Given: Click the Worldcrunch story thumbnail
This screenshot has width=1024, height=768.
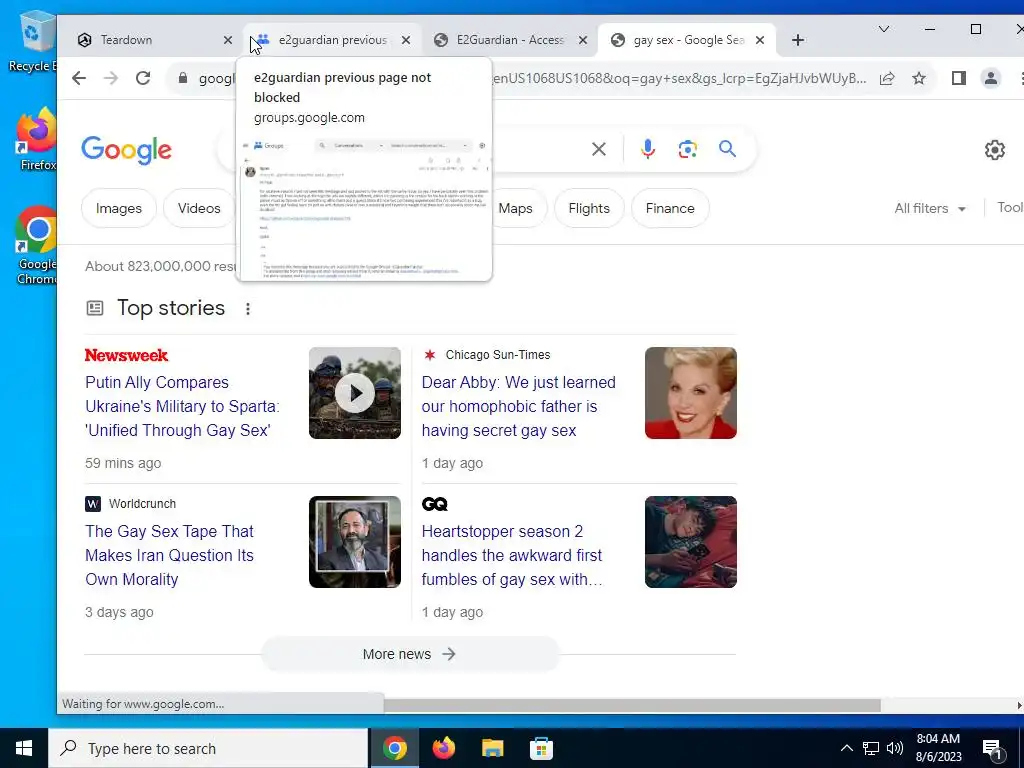Looking at the screenshot, I should pos(355,542).
